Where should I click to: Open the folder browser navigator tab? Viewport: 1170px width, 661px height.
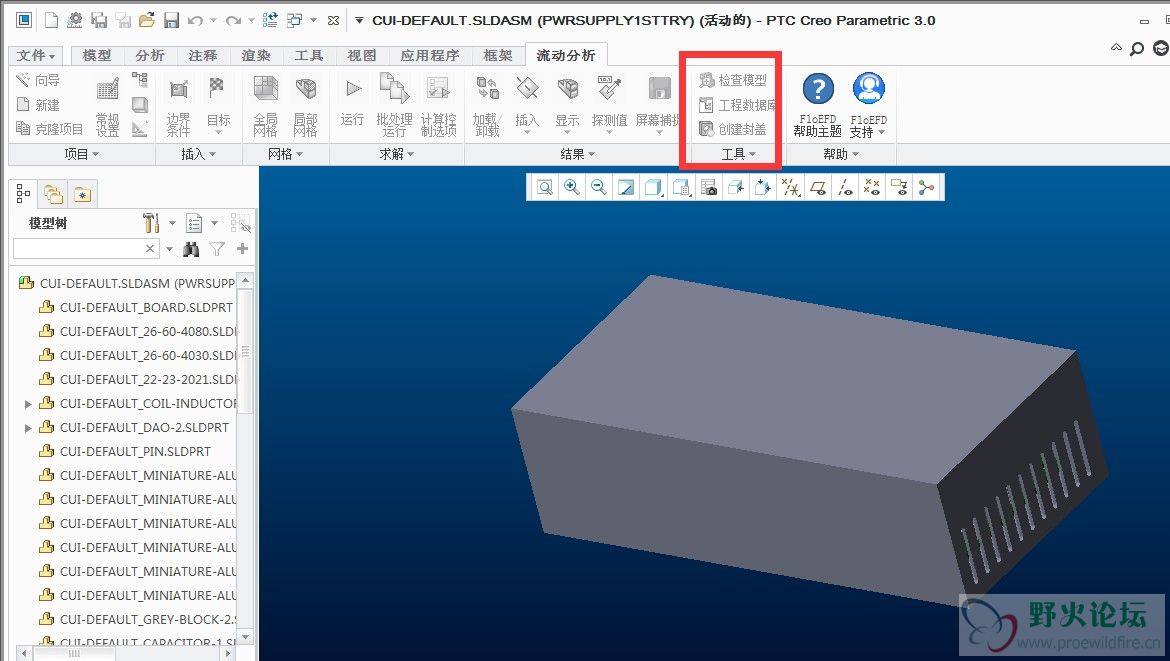(53, 195)
